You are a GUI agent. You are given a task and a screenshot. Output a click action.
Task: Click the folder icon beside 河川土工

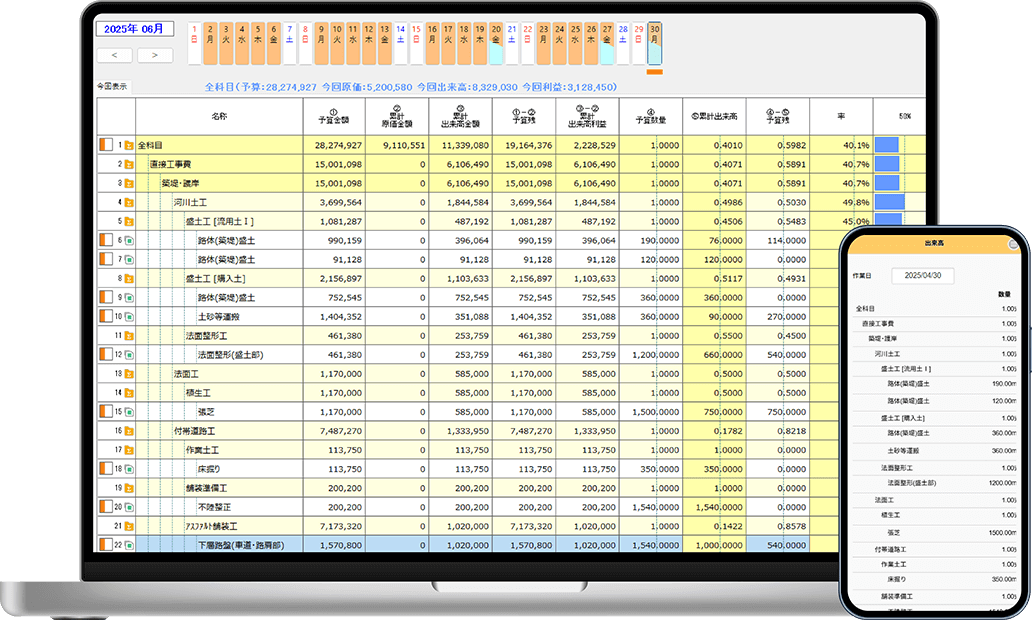pos(129,202)
